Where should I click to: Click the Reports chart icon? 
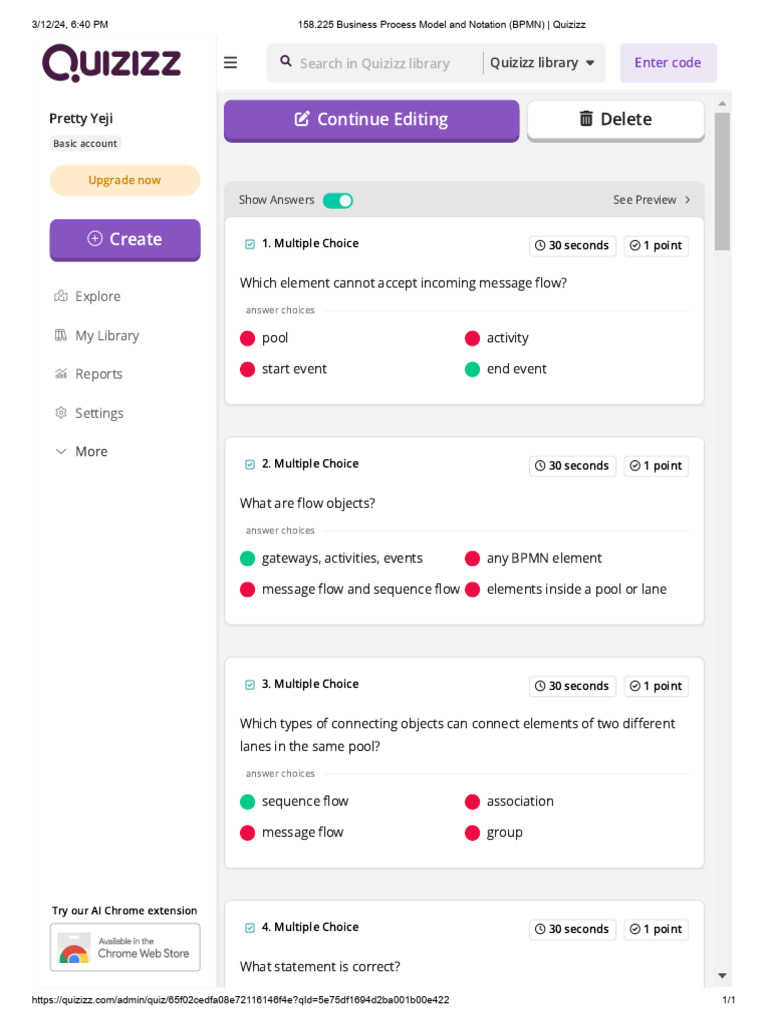tap(61, 374)
